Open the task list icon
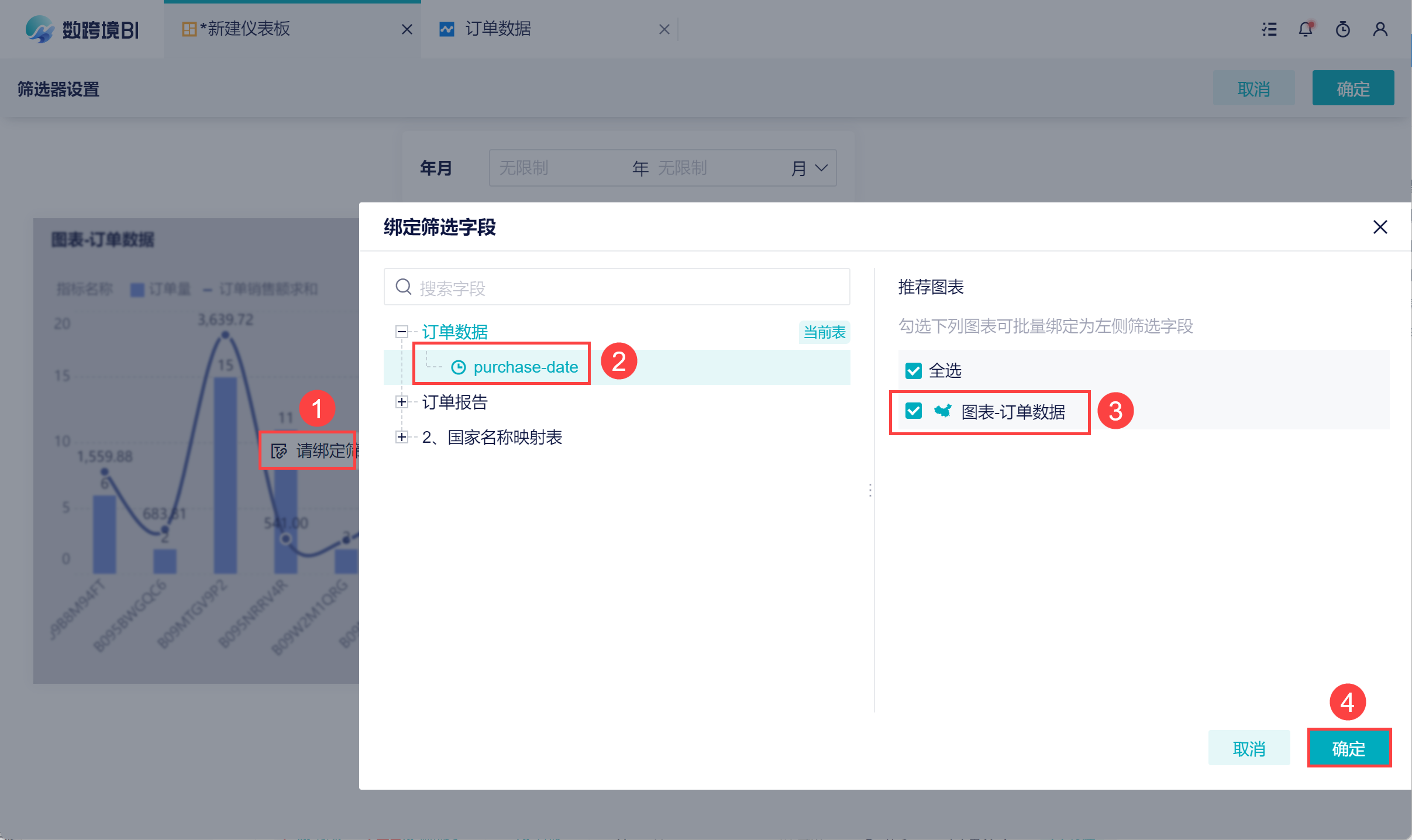1412x840 pixels. (1269, 29)
